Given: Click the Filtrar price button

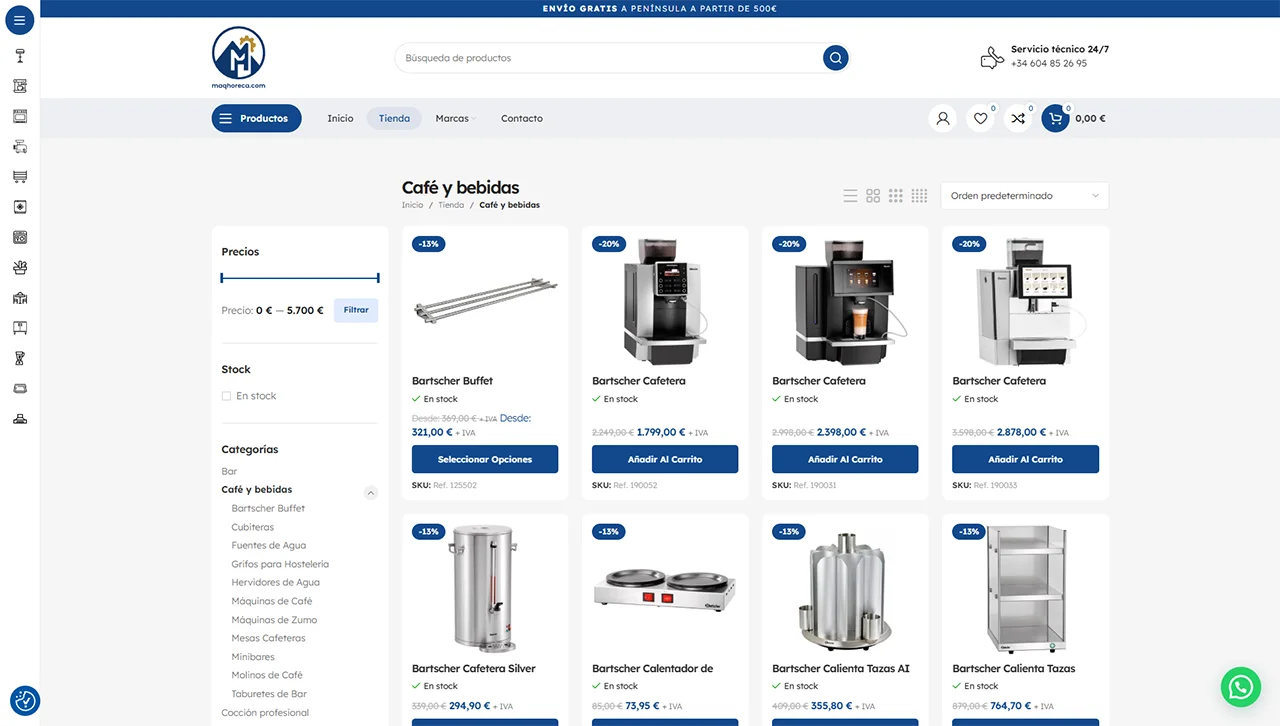Looking at the screenshot, I should pyautogui.click(x=356, y=310).
